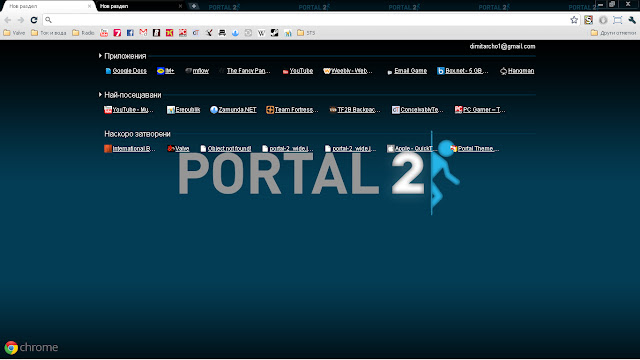Reopen the Object not found! page
This screenshot has height=360, width=640.
pos(226,149)
